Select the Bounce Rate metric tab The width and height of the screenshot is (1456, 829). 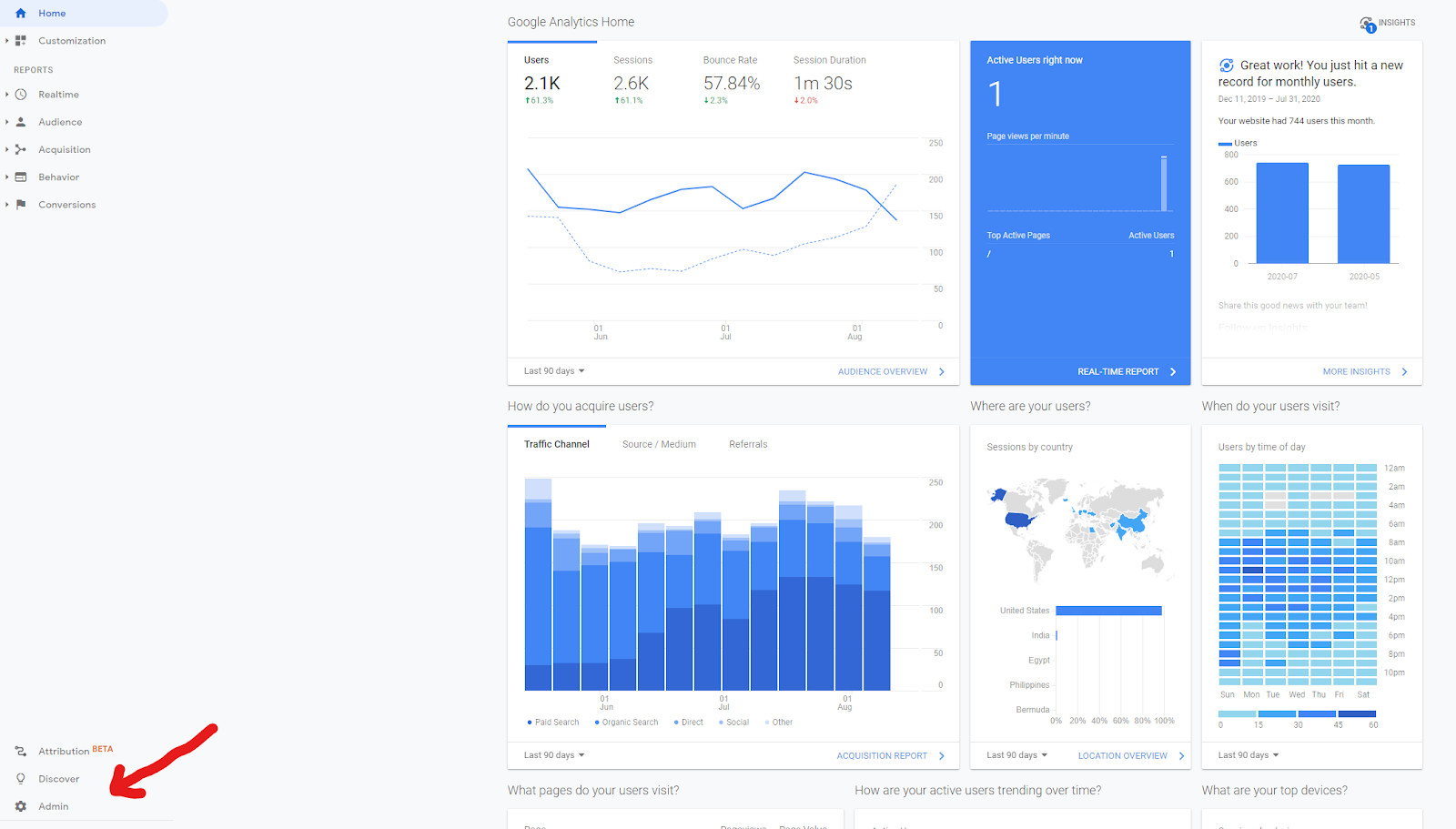tap(732, 81)
